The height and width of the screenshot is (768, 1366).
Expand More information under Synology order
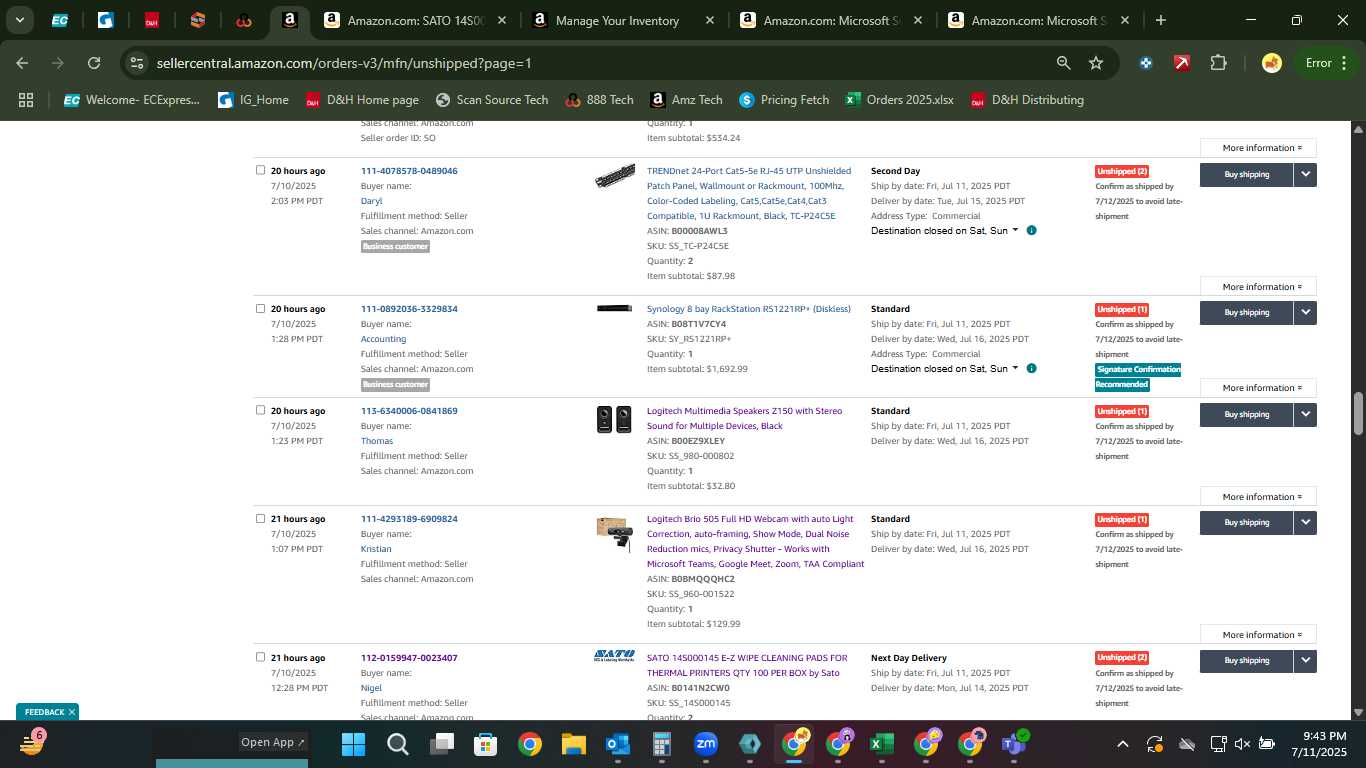[x=1258, y=388]
